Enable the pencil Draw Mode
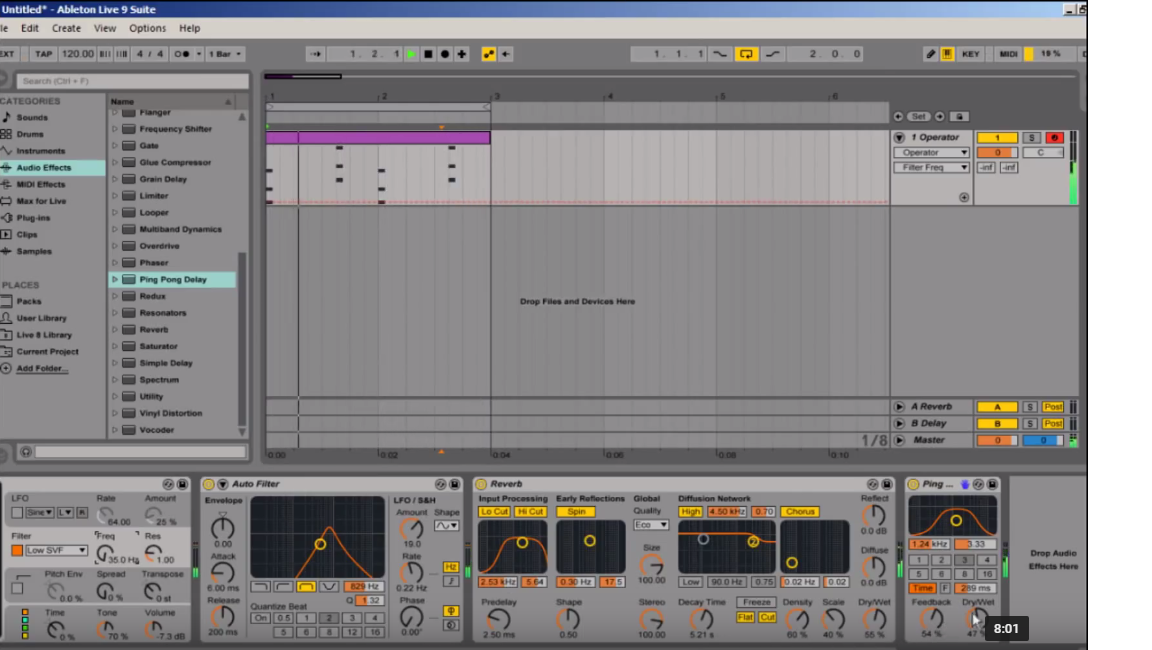The height and width of the screenshot is (650, 1152). pyautogui.click(x=930, y=54)
